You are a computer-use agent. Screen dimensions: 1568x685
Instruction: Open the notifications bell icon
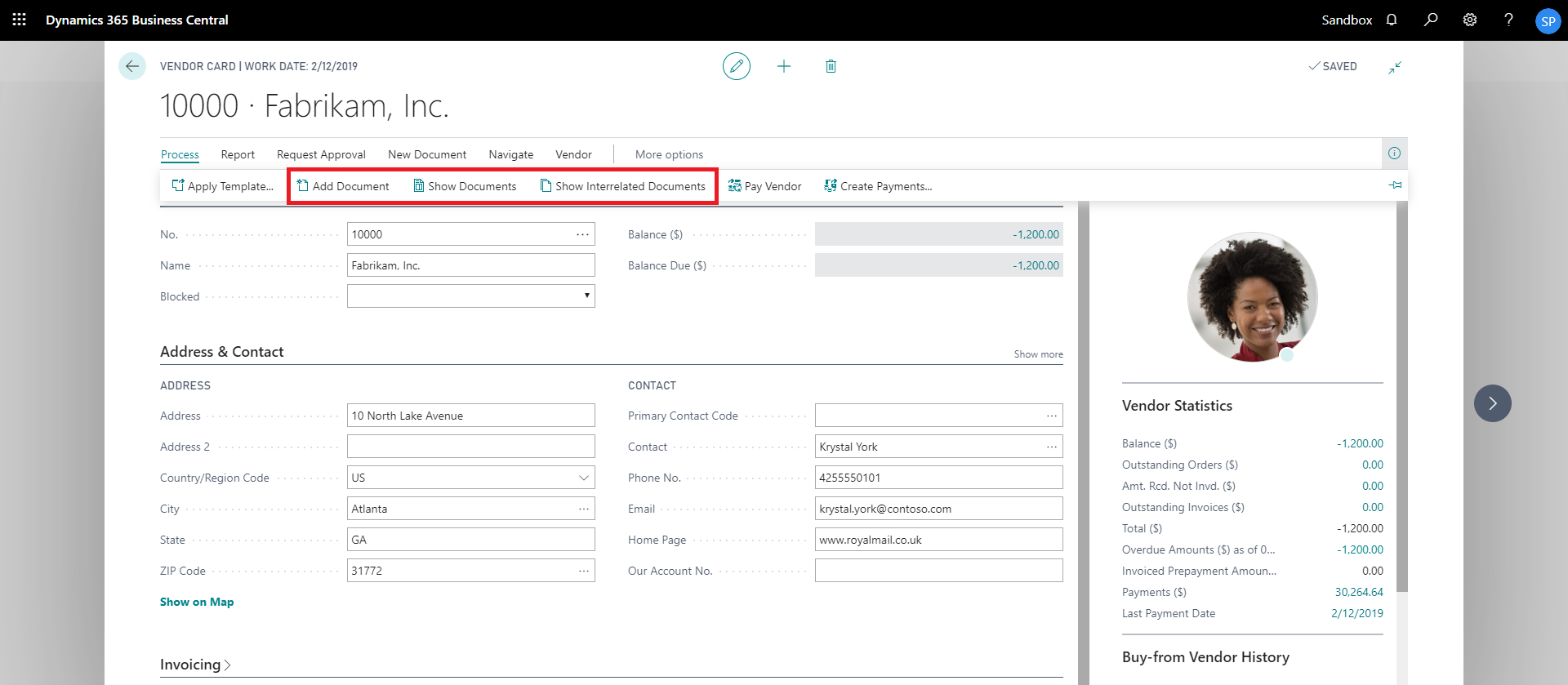click(1392, 20)
